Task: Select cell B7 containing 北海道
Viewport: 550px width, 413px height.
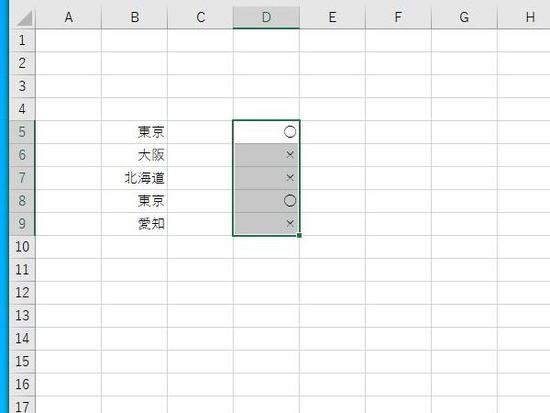Action: pyautogui.click(x=134, y=178)
